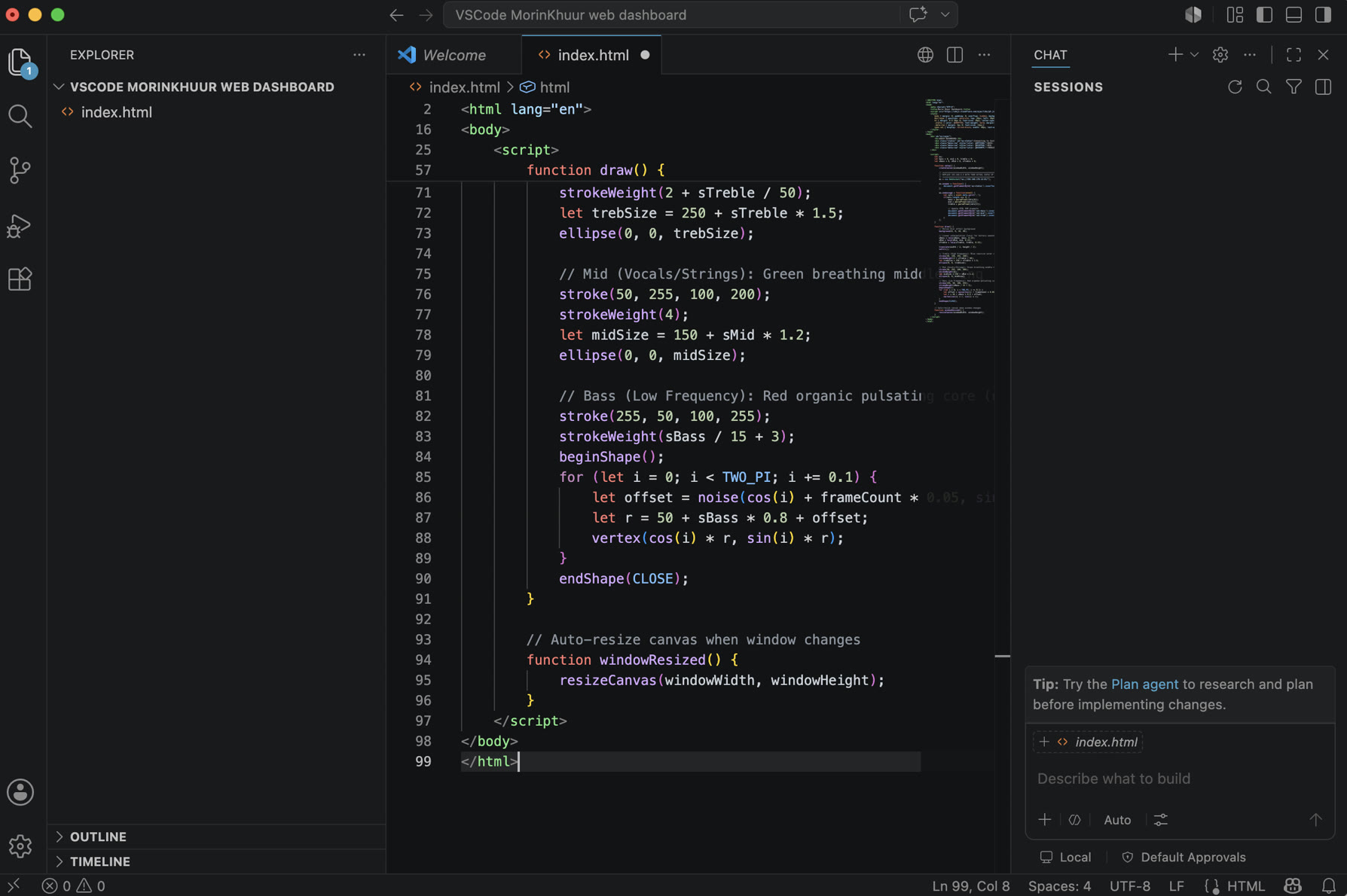Click the unsaved dot on index.html tab
This screenshot has width=1347, height=896.
point(645,55)
